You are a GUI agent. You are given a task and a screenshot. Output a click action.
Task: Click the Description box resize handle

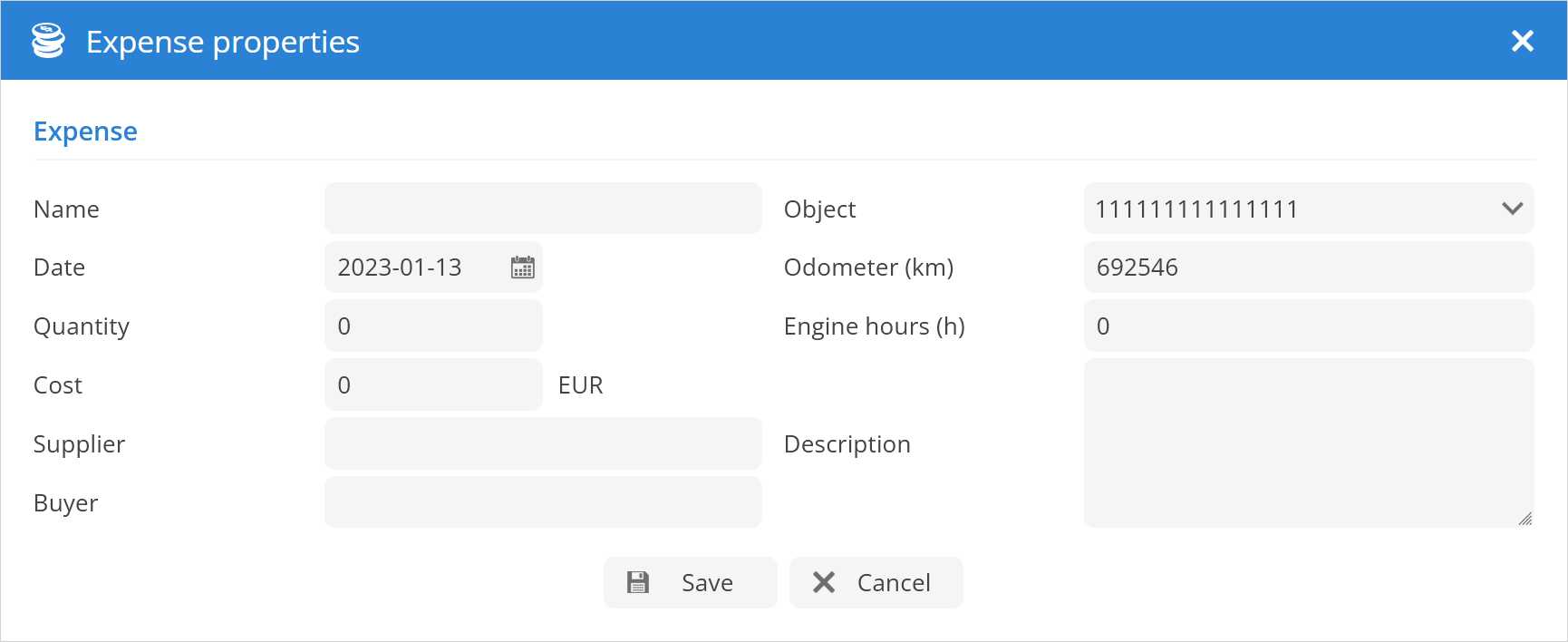click(1525, 519)
